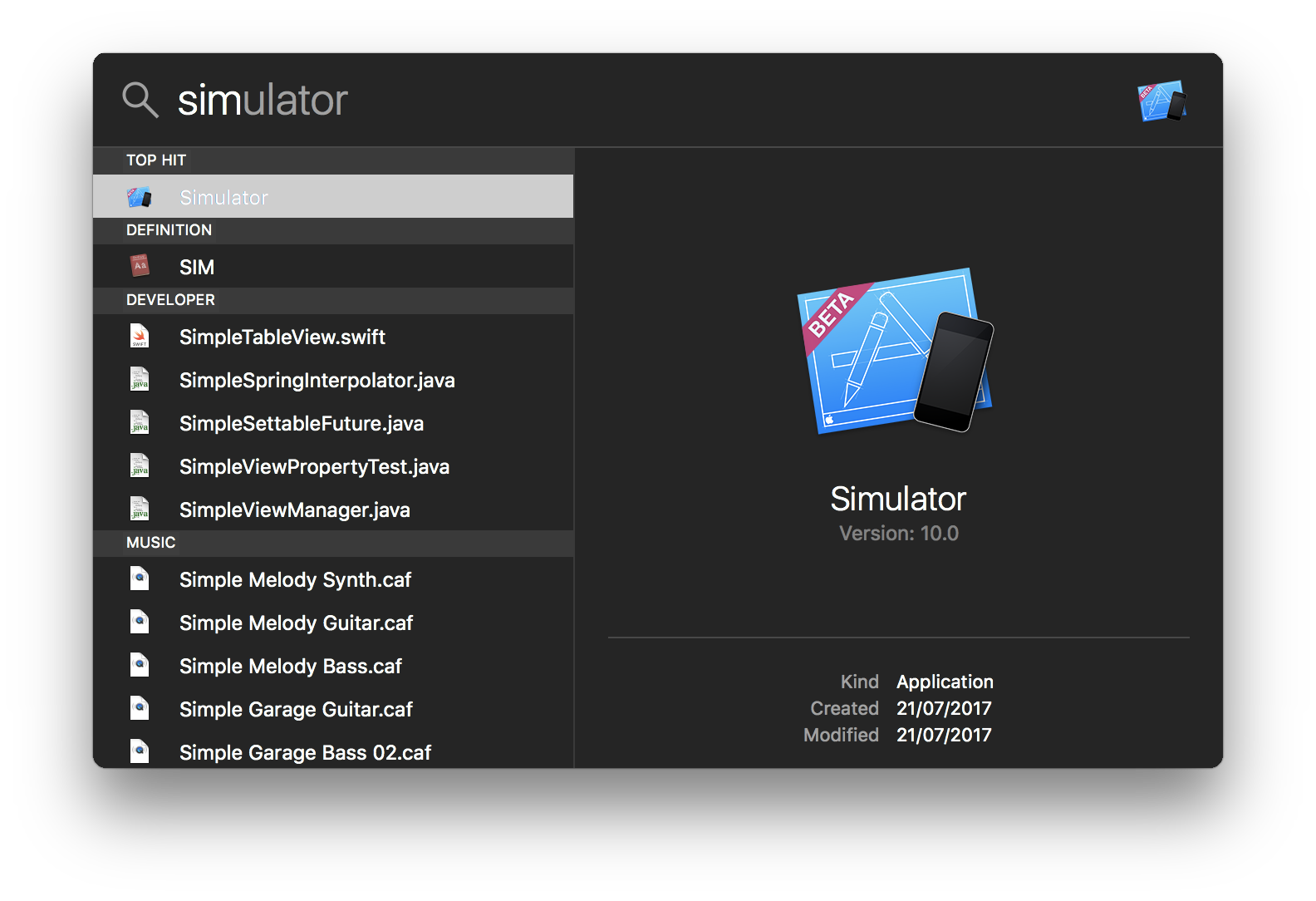Click the Version: 10.0 text
Screen dimensions: 1316x901
[x=898, y=534]
